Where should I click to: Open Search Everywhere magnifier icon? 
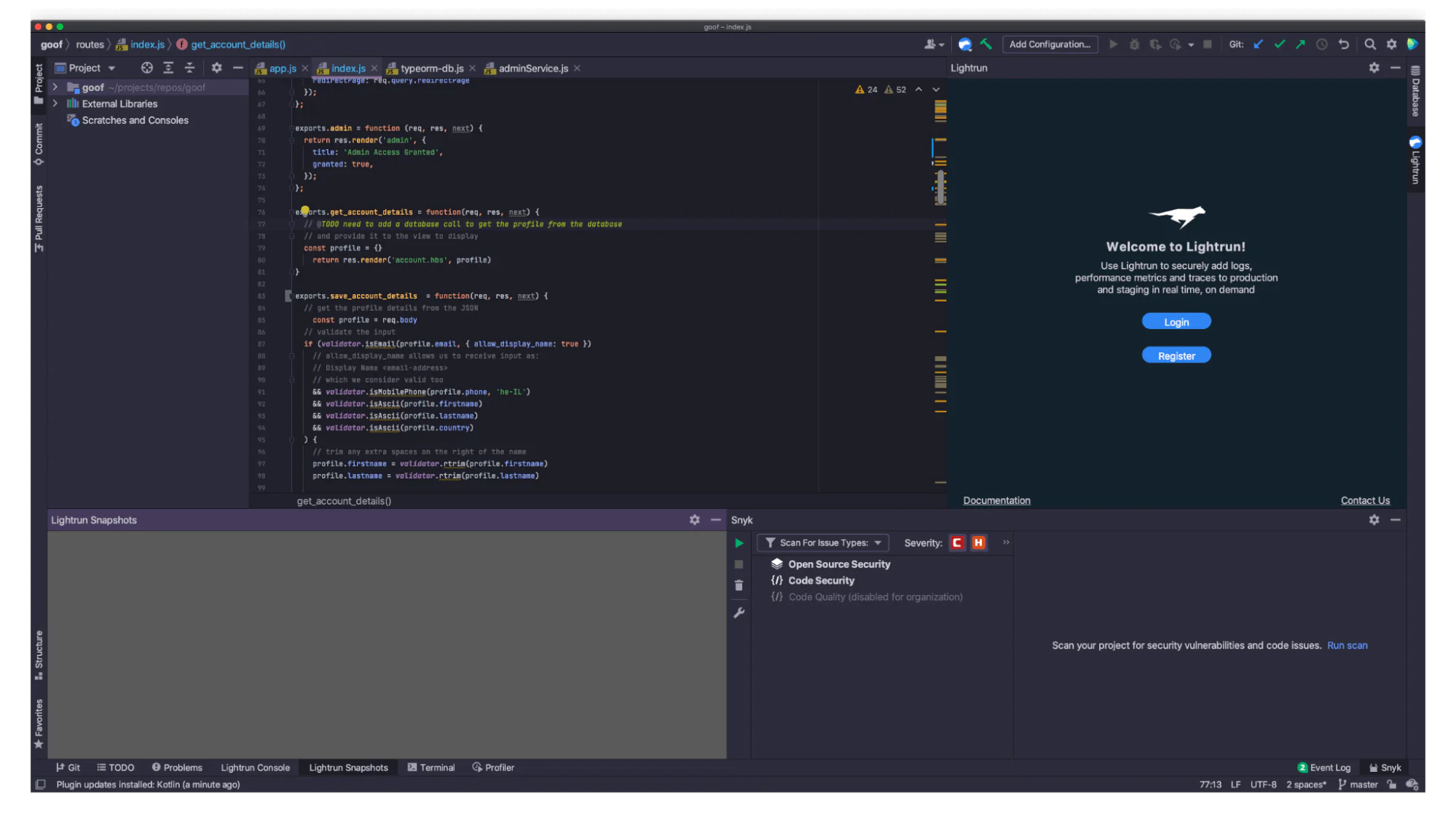pos(1370,44)
